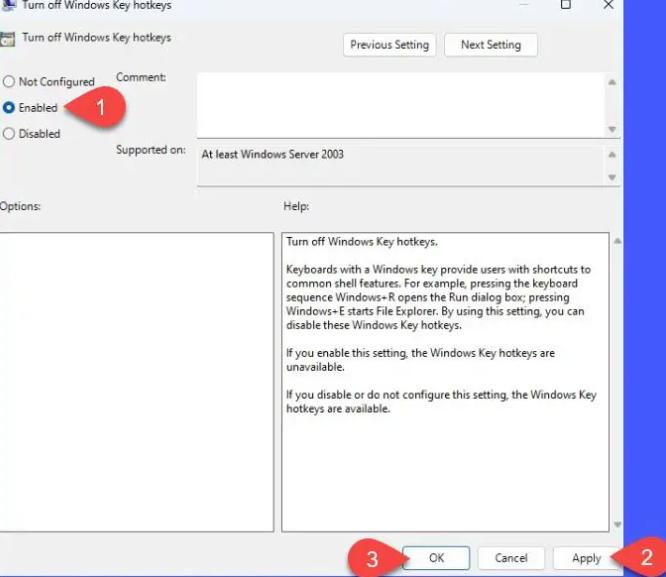Screen dimensions: 666x577
Task: Click the sentence starting 'If you disable or do not configure'
Action: pyautogui.click(x=441, y=402)
